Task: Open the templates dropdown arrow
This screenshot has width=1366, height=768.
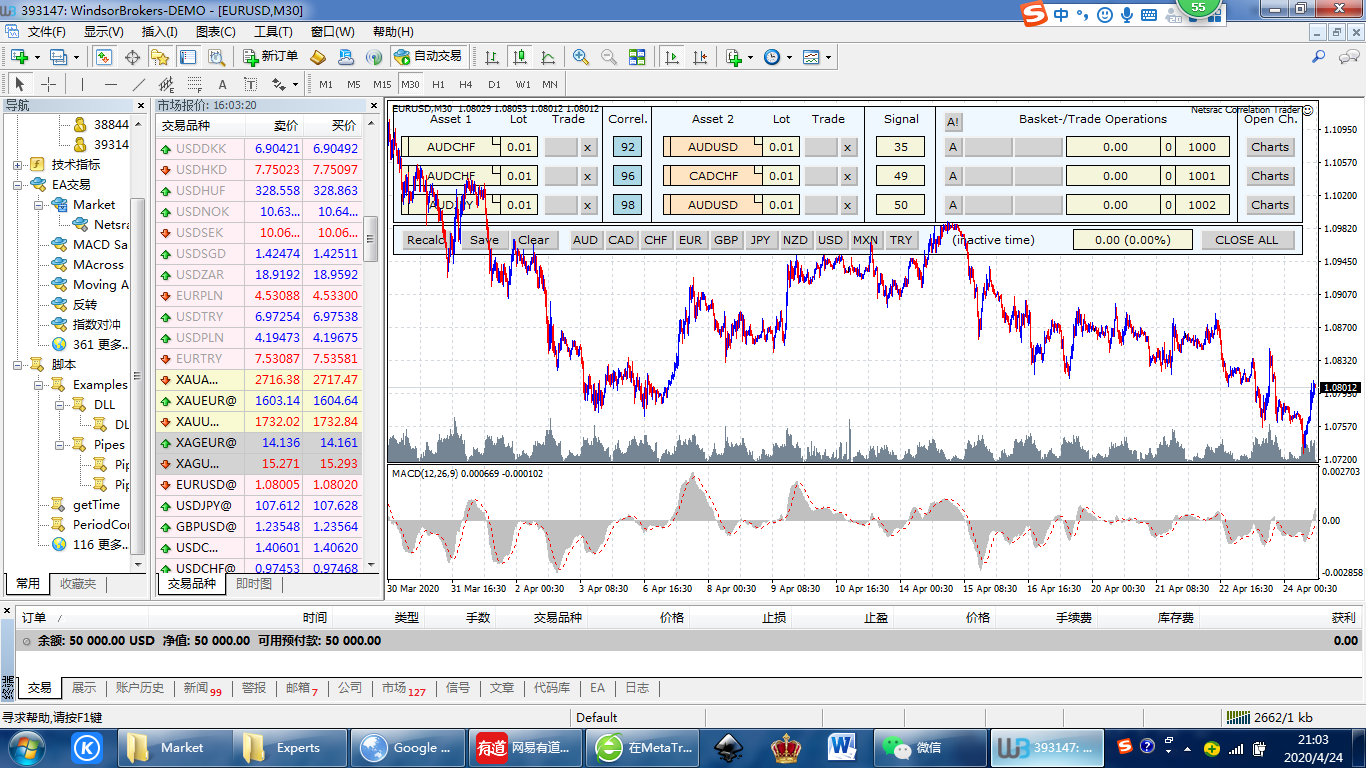Action: point(829,57)
